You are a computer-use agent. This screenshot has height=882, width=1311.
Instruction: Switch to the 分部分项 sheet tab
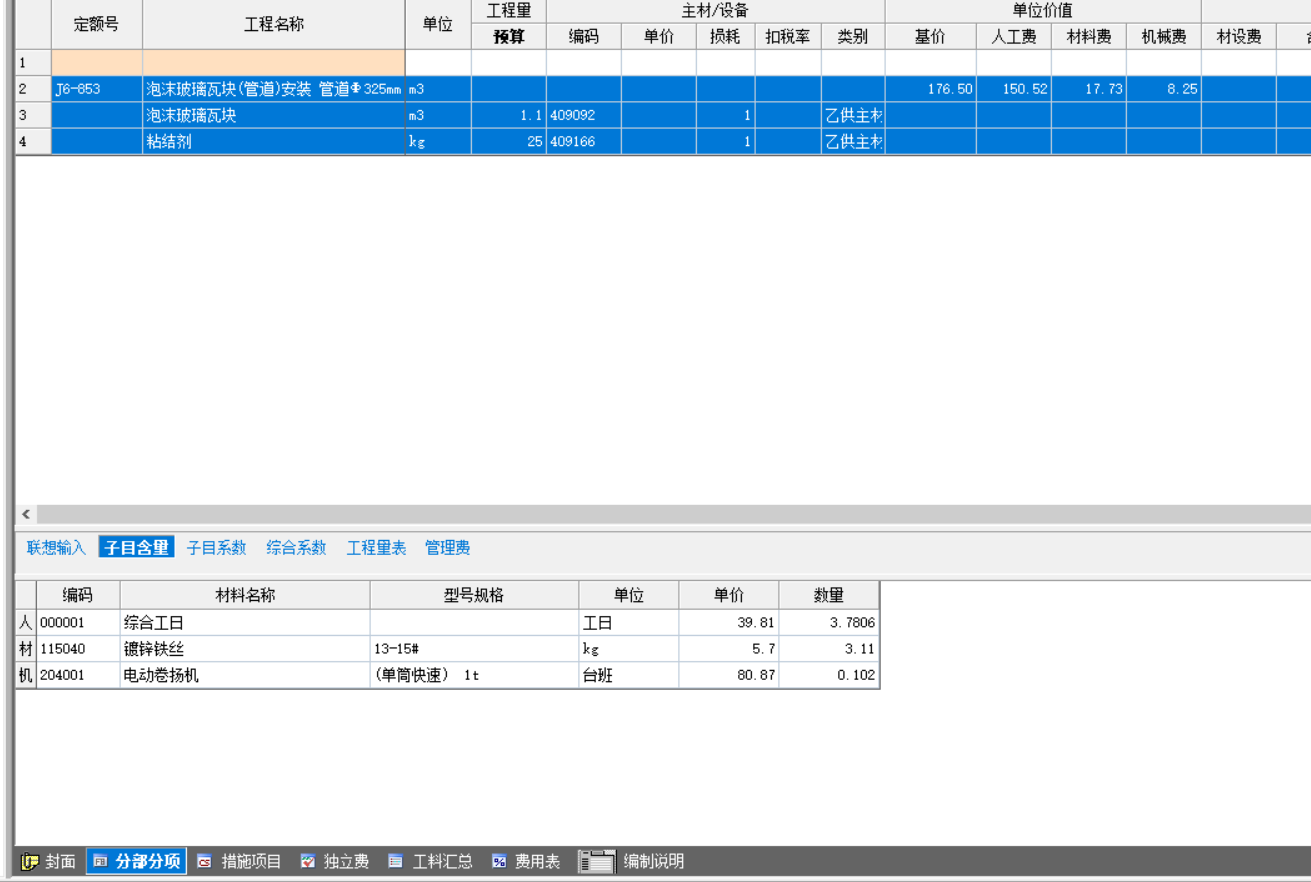(137, 861)
